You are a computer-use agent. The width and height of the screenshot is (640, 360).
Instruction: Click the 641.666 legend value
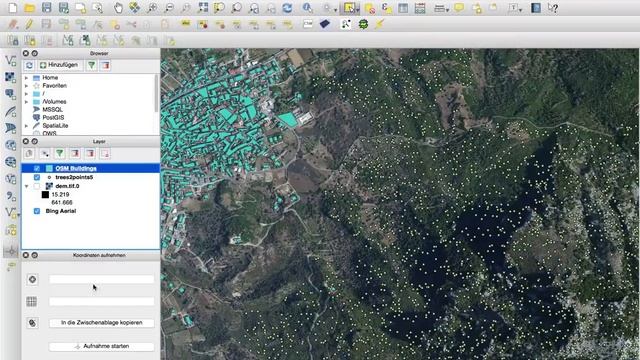pyautogui.click(x=62, y=202)
